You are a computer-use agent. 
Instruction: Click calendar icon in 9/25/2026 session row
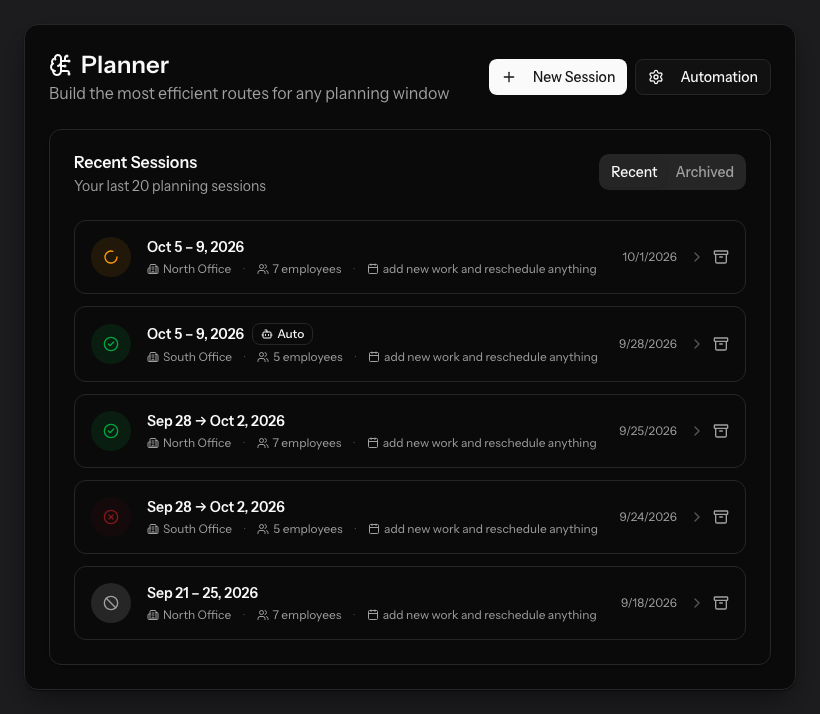click(373, 443)
